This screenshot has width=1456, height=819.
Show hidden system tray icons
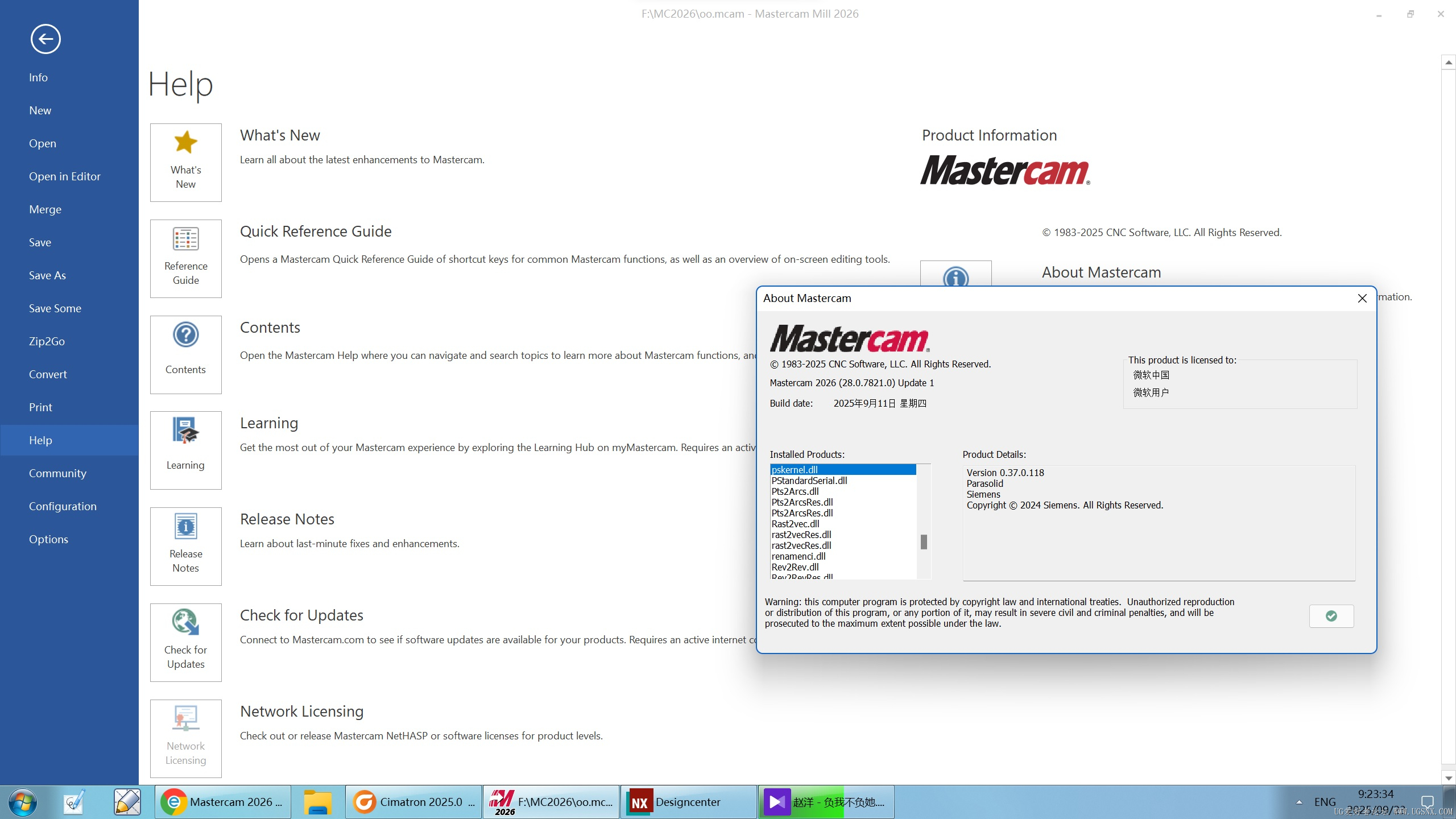click(1299, 802)
